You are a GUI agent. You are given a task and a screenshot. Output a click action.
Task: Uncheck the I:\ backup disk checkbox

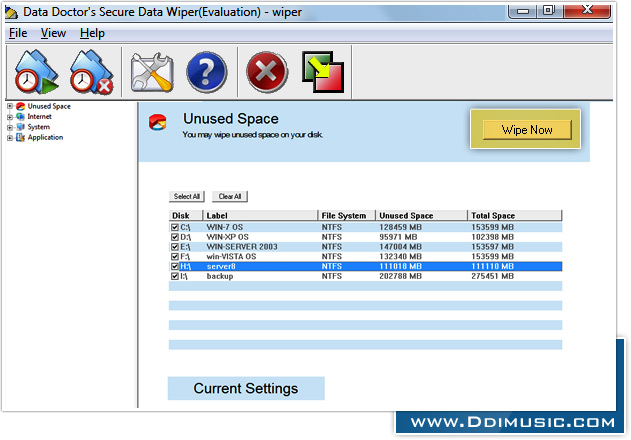(175, 276)
